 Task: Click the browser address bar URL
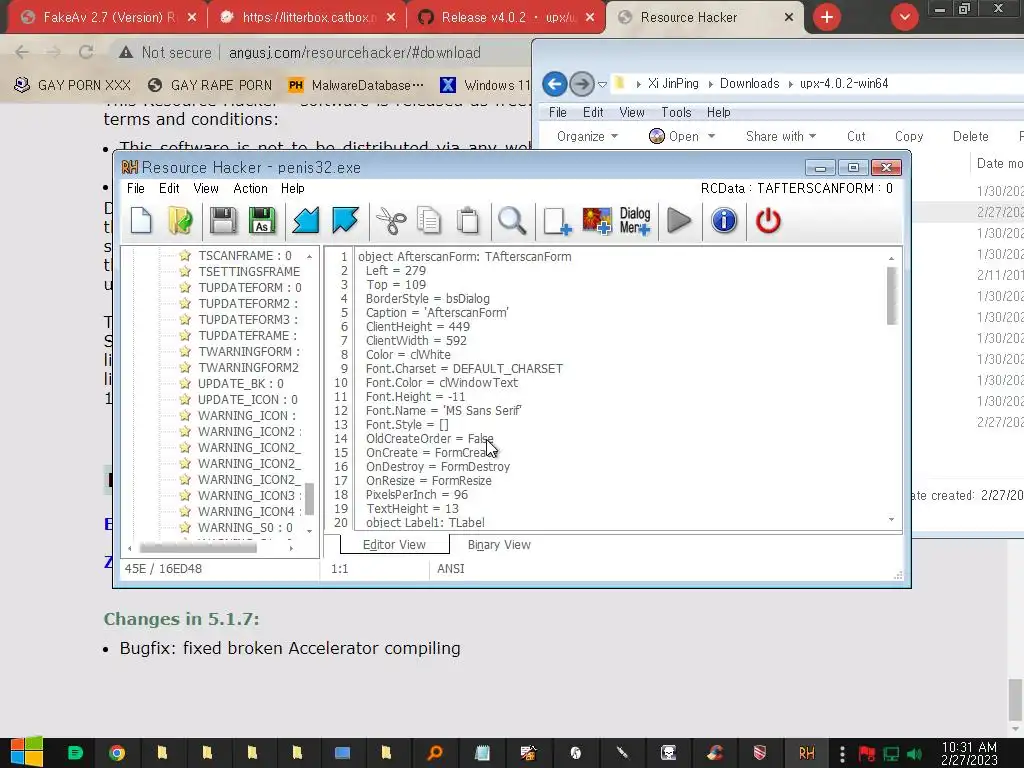(x=355, y=52)
